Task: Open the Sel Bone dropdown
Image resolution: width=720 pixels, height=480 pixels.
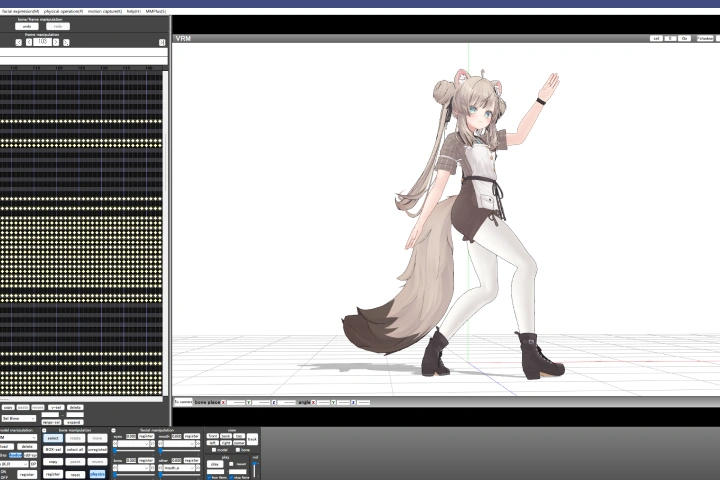Action: [x=19, y=418]
